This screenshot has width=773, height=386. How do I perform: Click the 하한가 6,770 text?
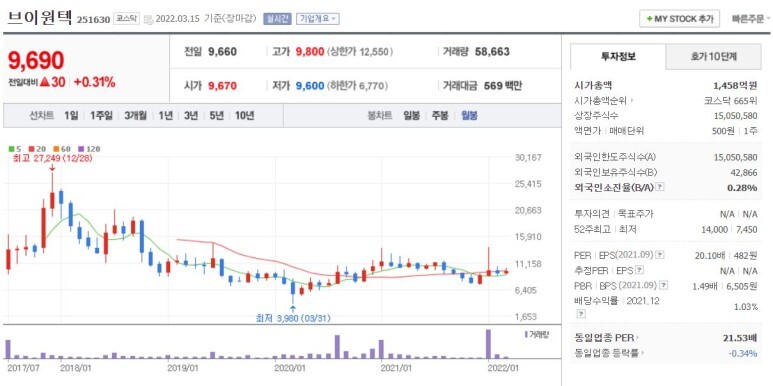tap(357, 86)
